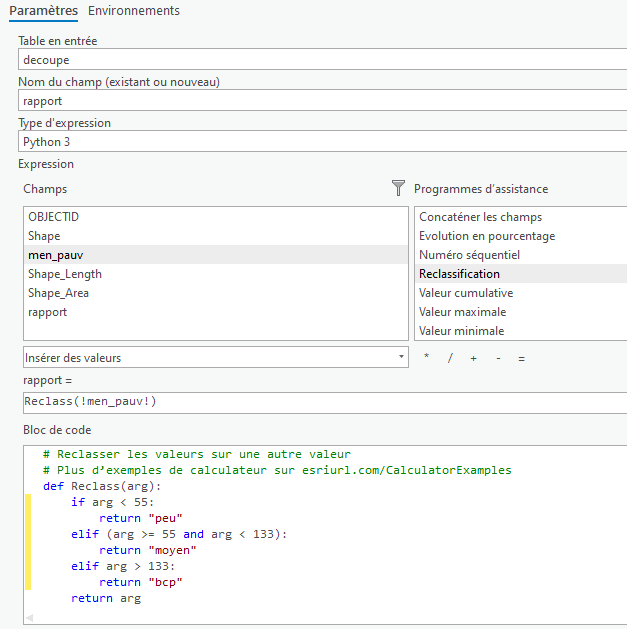Screen dimensions: 627x629
Task: Click the minus (-) operator button
Action: click(498, 358)
